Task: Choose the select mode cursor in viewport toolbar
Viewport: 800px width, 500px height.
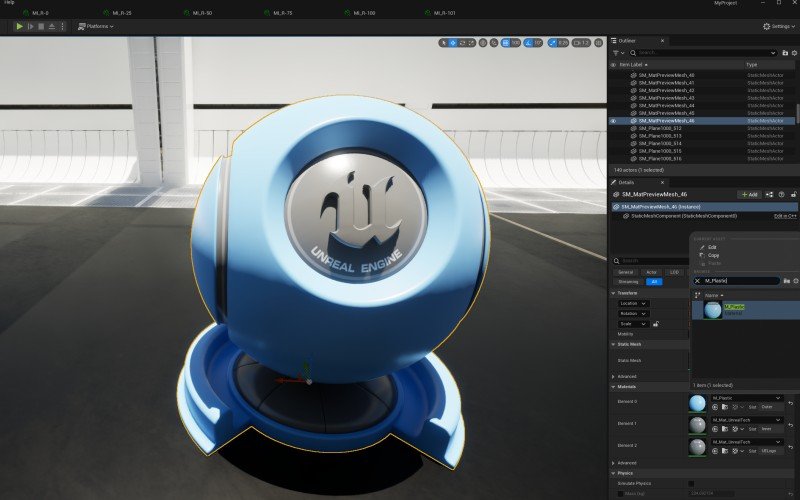Action: pyautogui.click(x=444, y=43)
